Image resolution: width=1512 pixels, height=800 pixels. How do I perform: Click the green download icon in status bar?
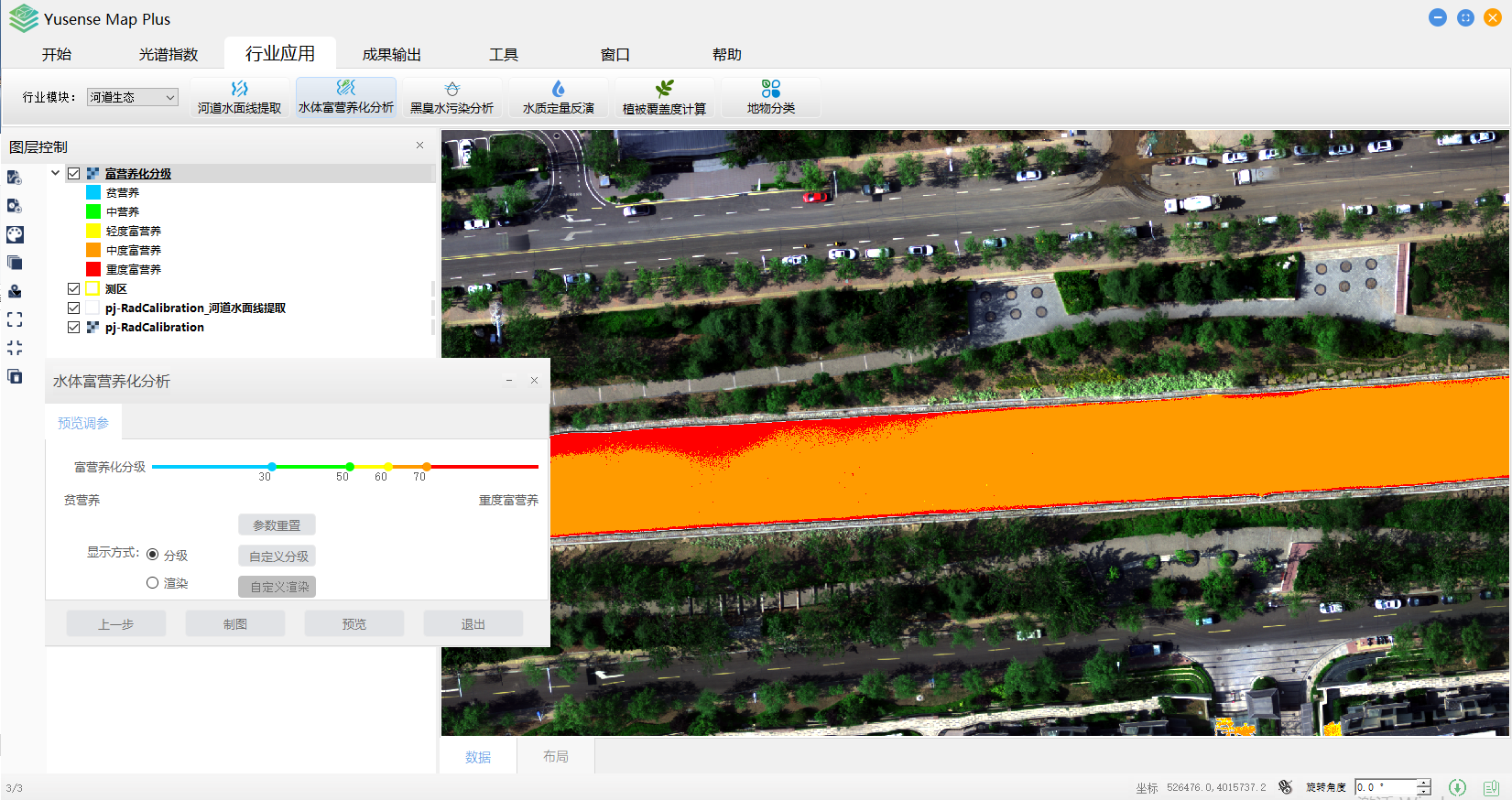coord(1457,787)
